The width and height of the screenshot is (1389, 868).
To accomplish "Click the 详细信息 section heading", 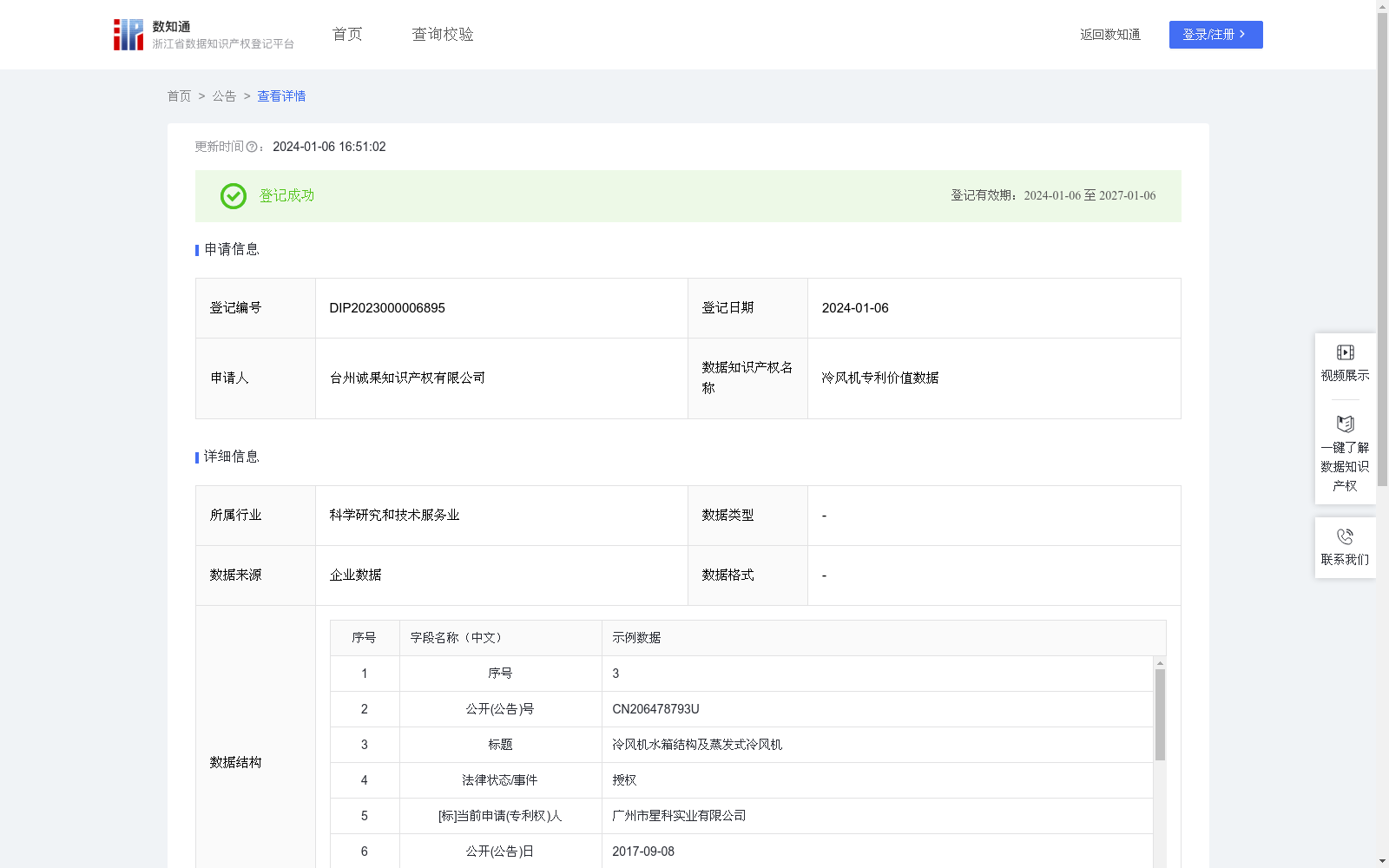I will (231, 457).
